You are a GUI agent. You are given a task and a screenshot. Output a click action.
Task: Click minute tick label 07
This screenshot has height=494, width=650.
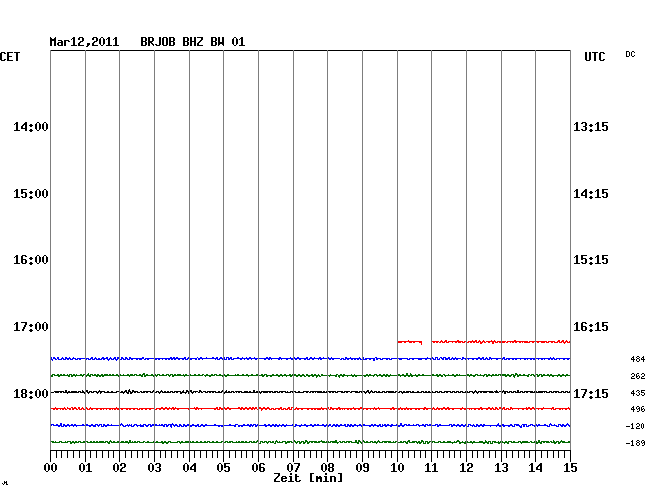click(x=293, y=468)
